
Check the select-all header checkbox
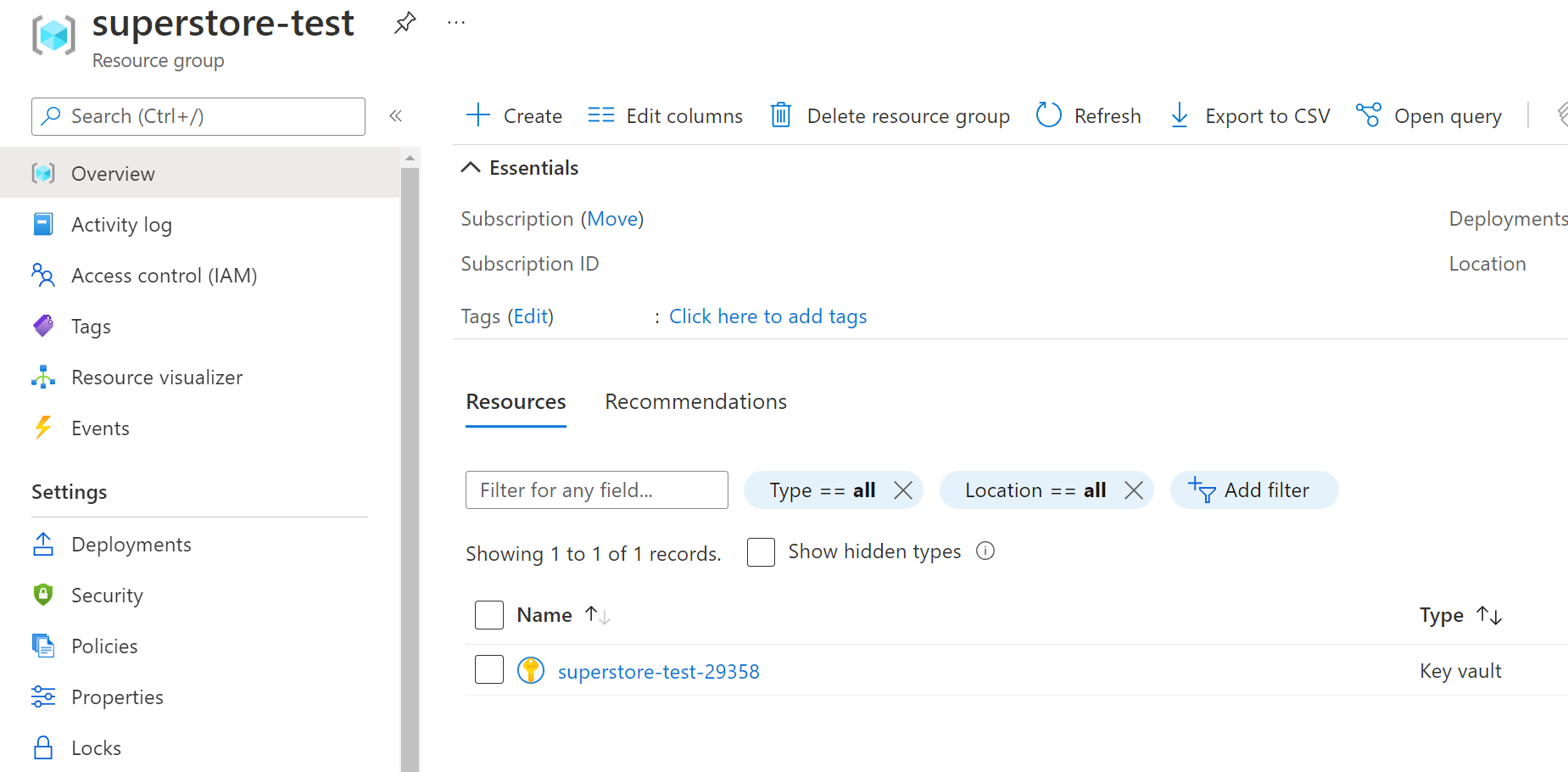coord(489,615)
